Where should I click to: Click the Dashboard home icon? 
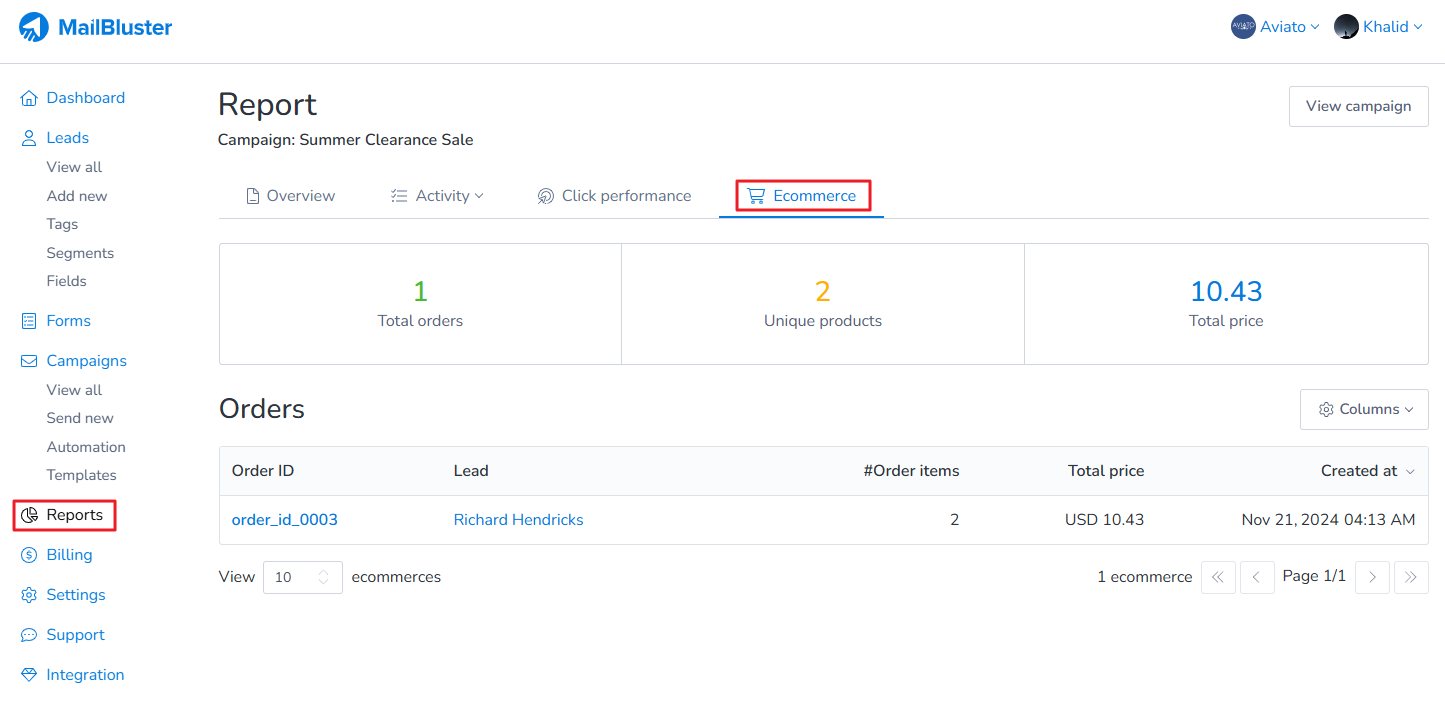(29, 98)
